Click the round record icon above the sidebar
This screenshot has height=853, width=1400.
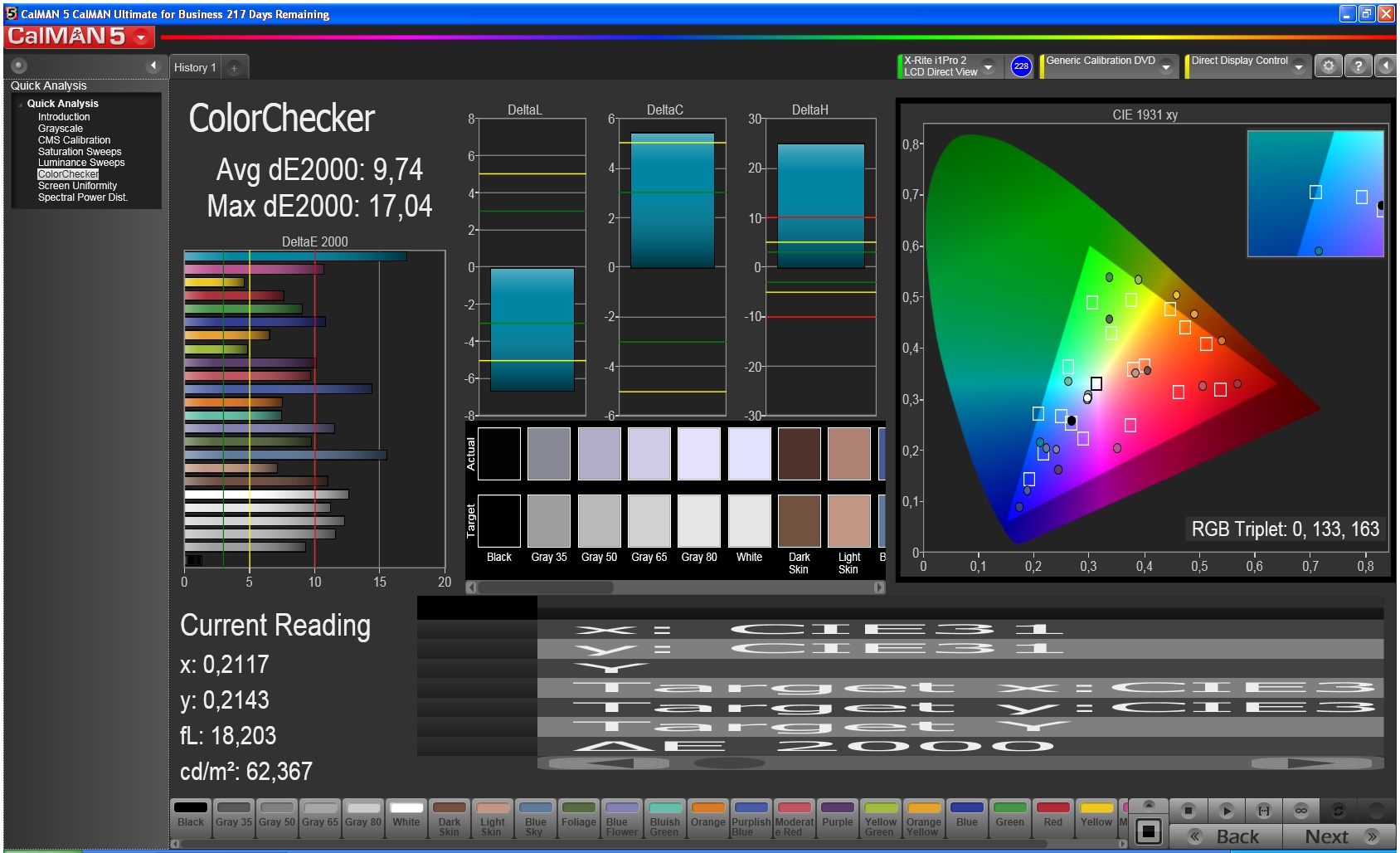tap(19, 66)
